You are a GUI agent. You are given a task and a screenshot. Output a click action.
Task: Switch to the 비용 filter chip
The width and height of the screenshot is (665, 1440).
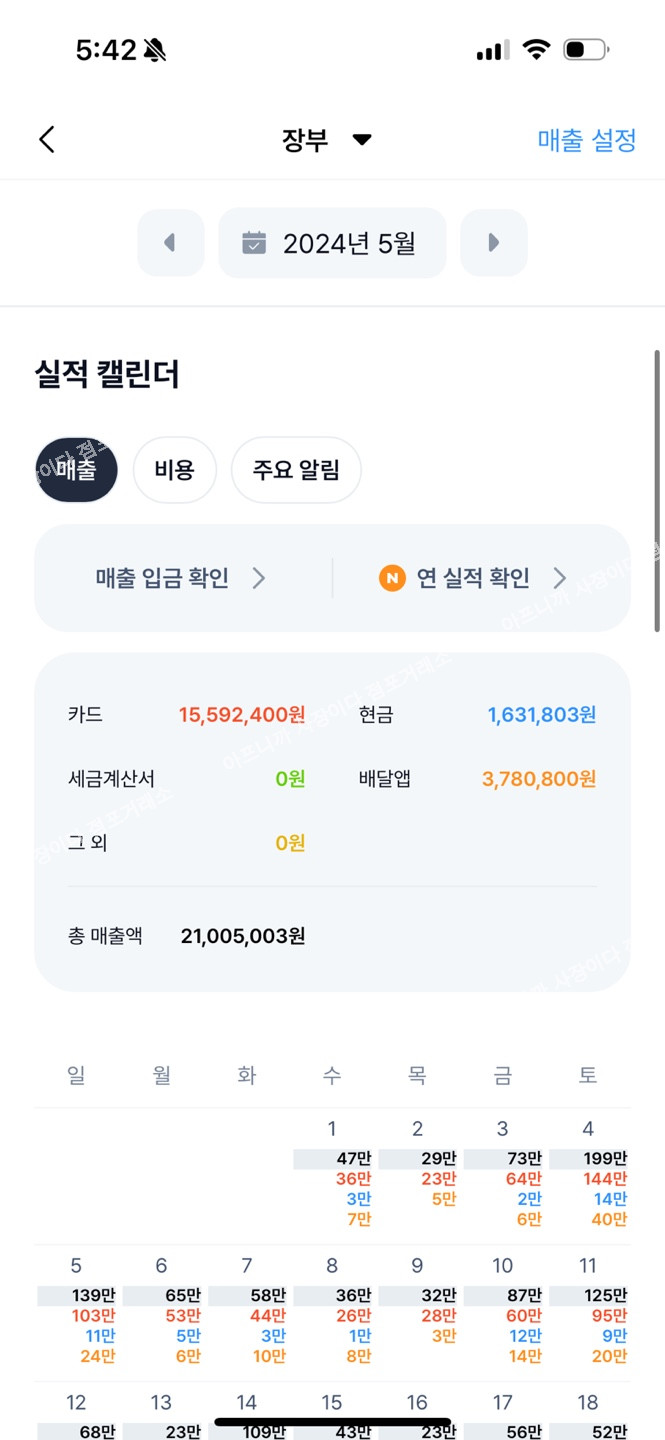tap(174, 470)
